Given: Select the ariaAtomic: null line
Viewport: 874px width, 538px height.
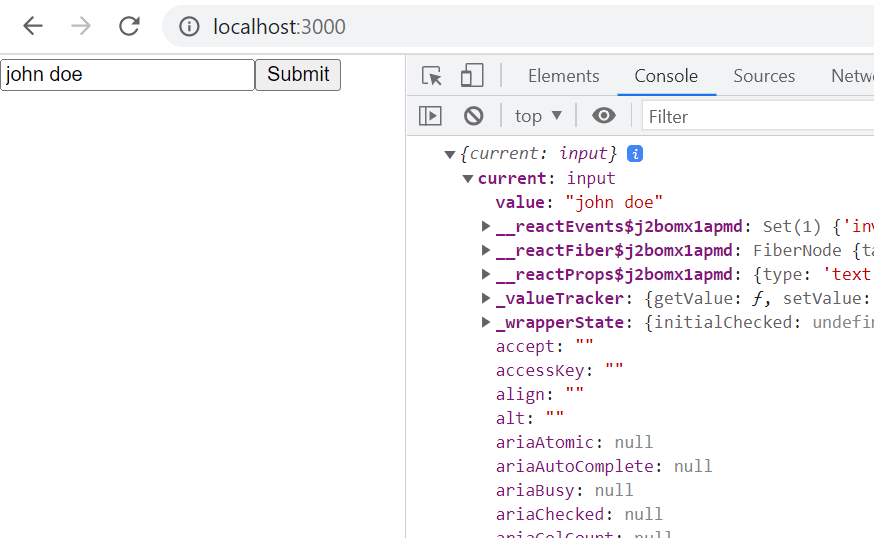Looking at the screenshot, I should point(574,442).
